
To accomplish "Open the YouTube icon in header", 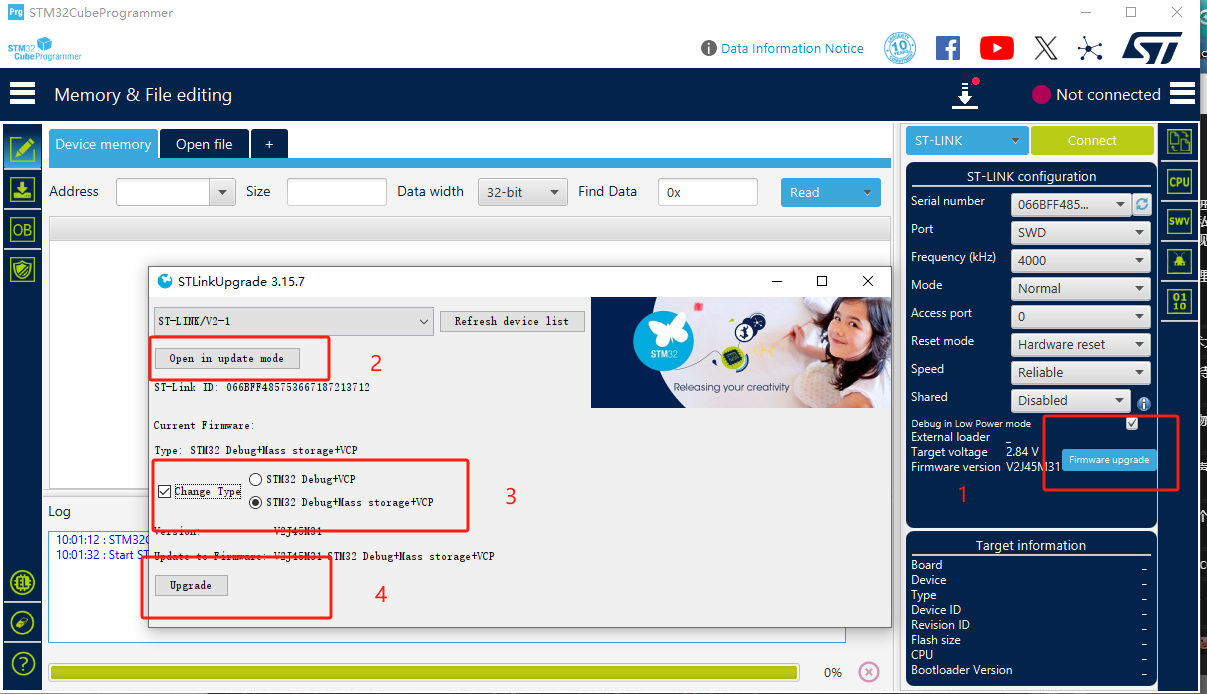I will pyautogui.click(x=996, y=48).
